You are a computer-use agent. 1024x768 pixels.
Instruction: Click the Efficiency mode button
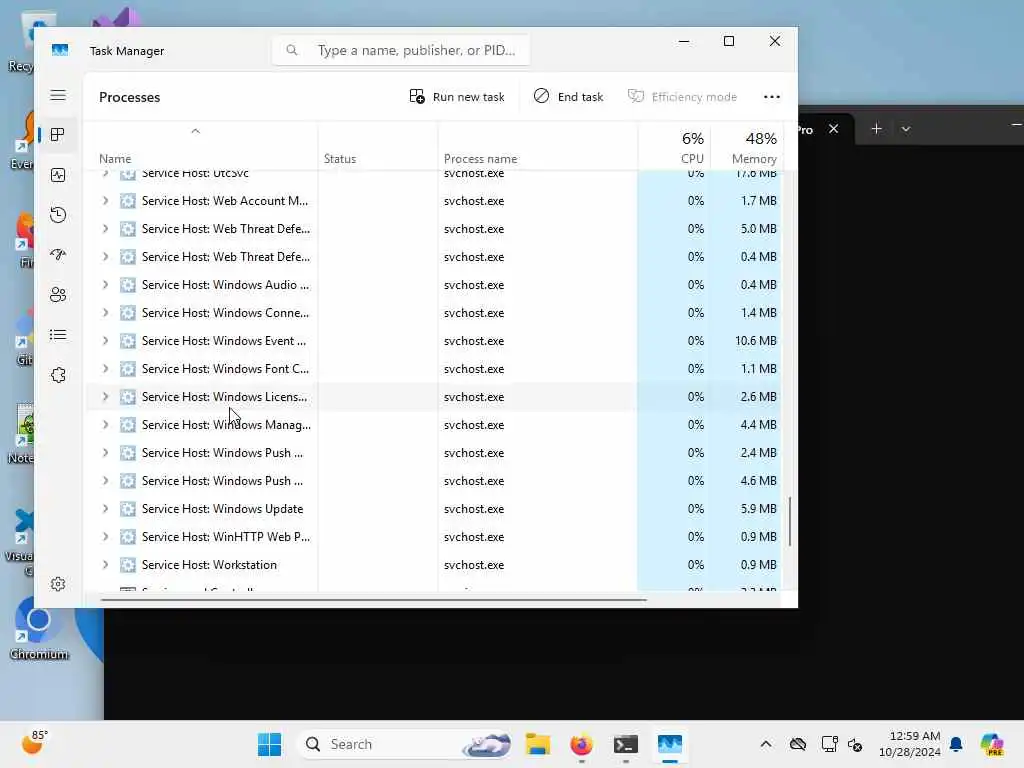click(682, 97)
